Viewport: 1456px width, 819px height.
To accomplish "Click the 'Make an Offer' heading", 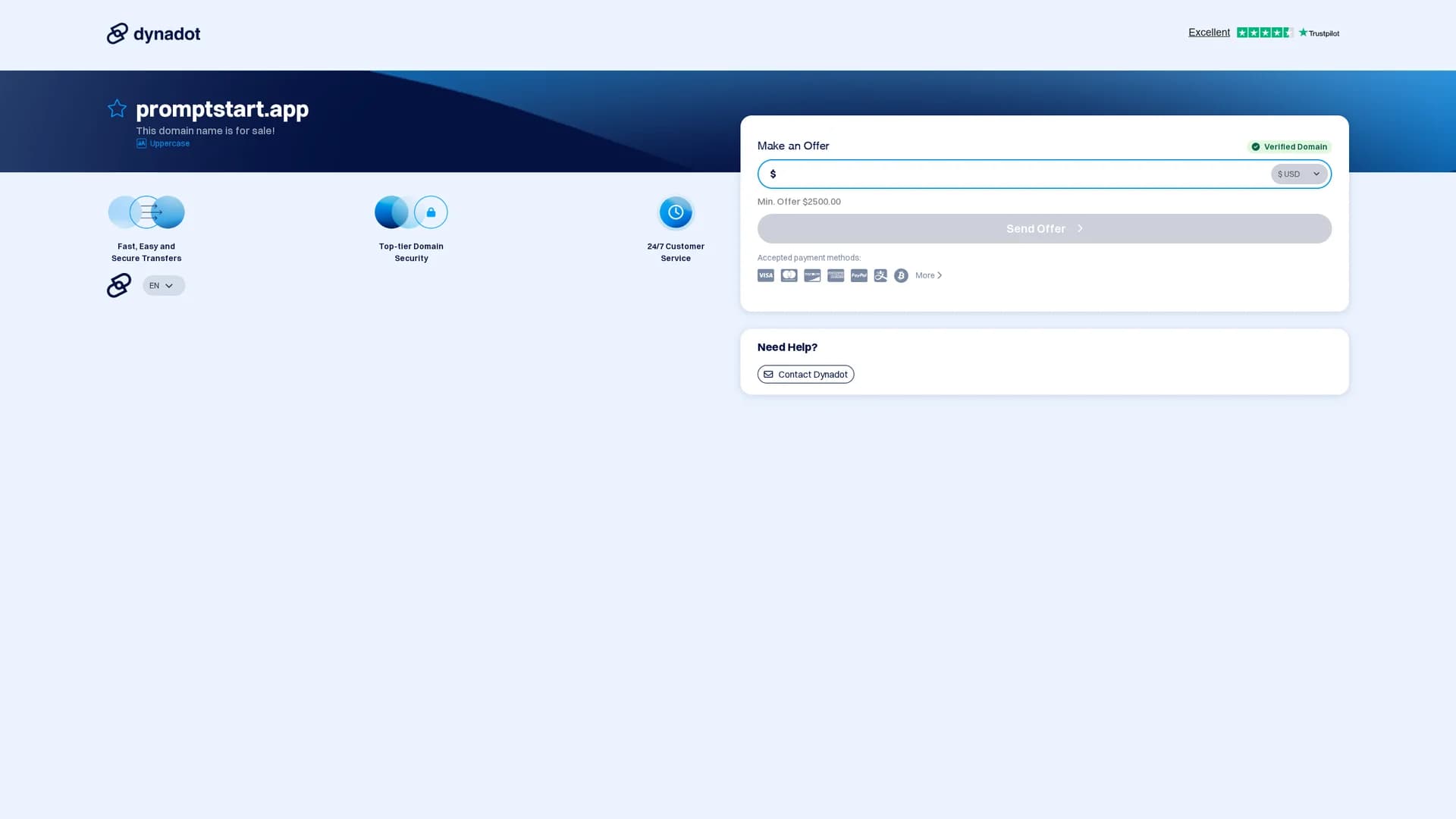I will pyautogui.click(x=793, y=146).
